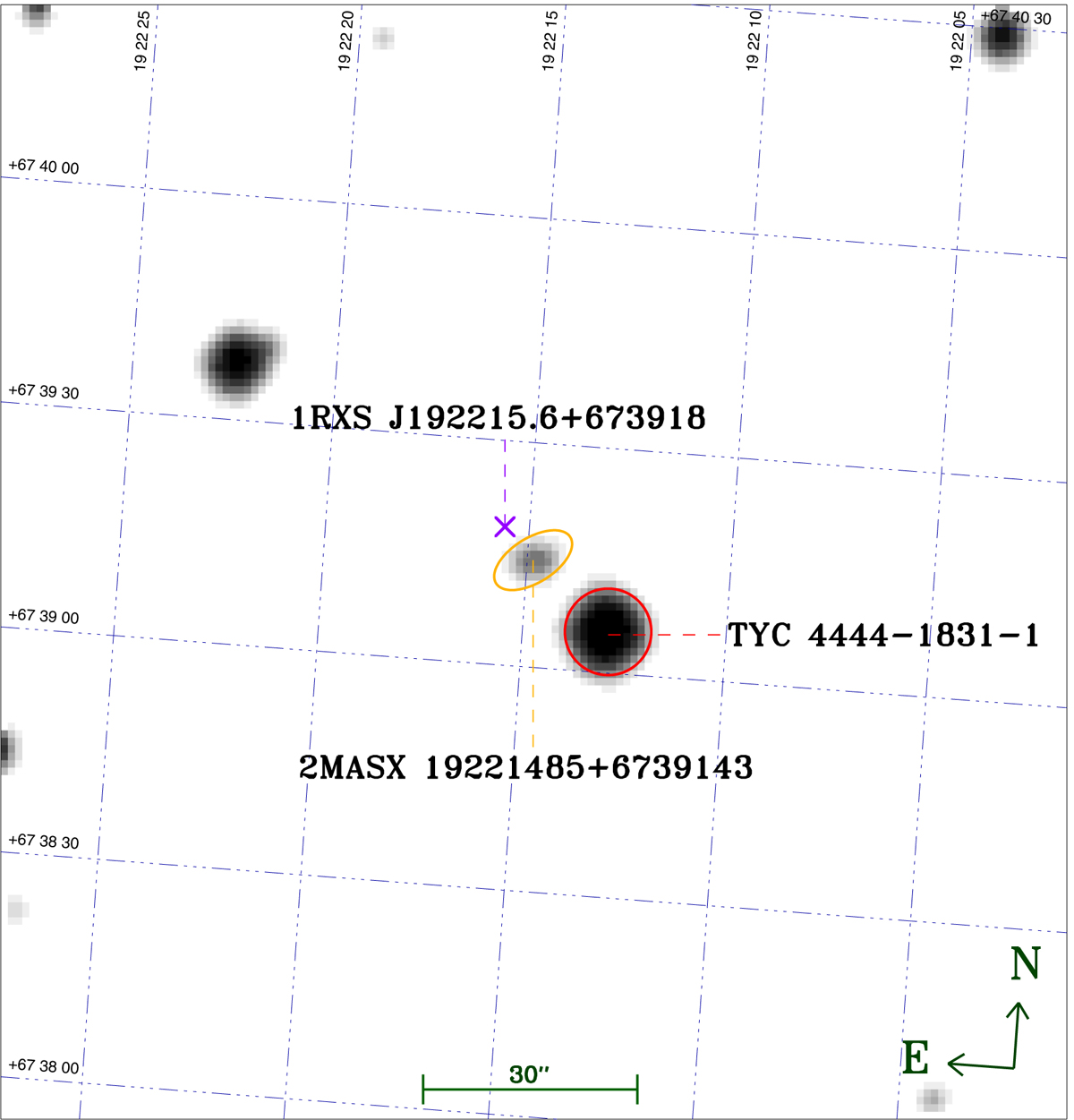
Task: Click the purple X marker for the 1RXS source
Action: pyautogui.click(x=505, y=526)
